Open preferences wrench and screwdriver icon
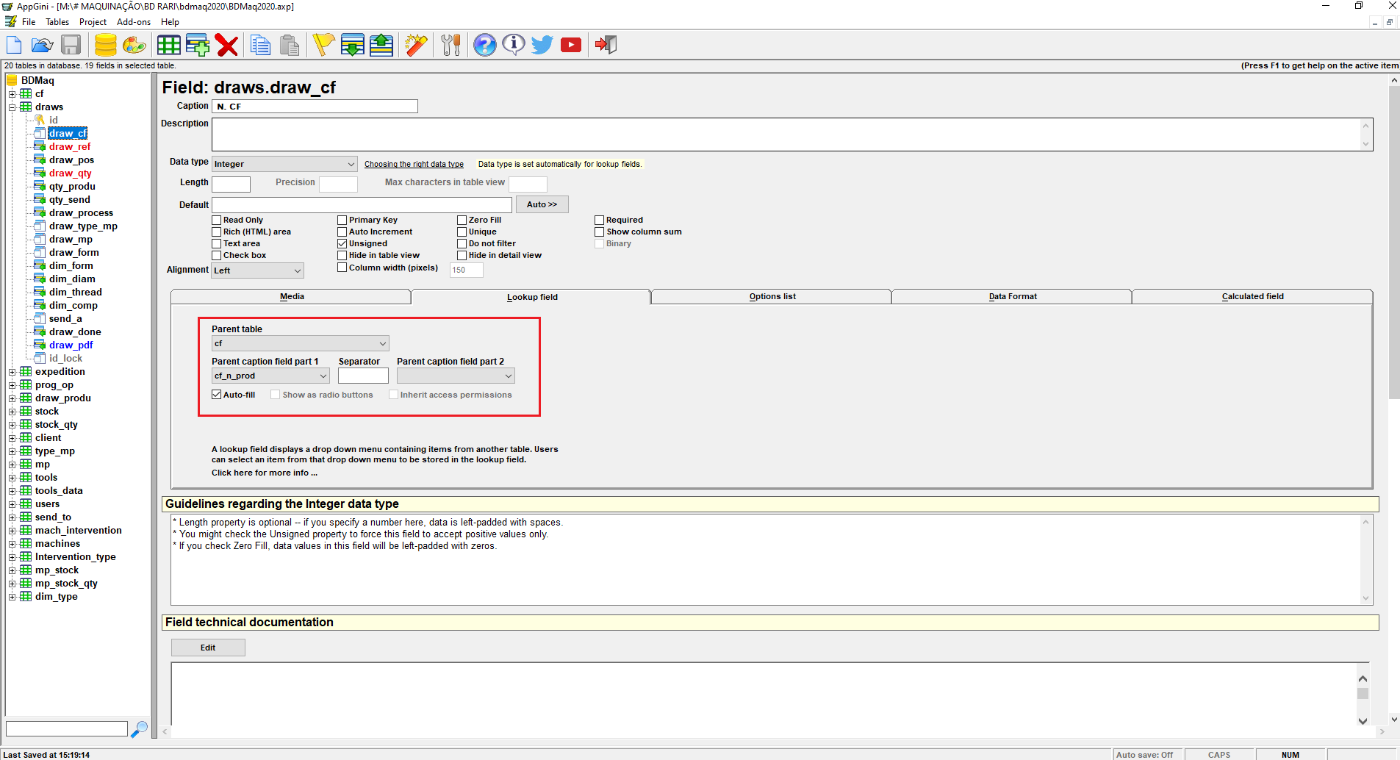Screen dimensions: 1400x760 pos(451,44)
